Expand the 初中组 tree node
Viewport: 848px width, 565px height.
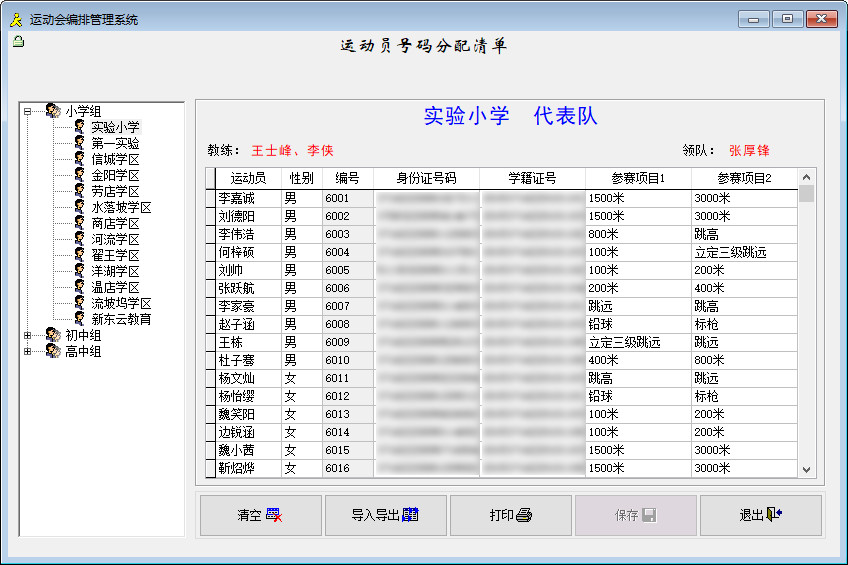point(28,335)
